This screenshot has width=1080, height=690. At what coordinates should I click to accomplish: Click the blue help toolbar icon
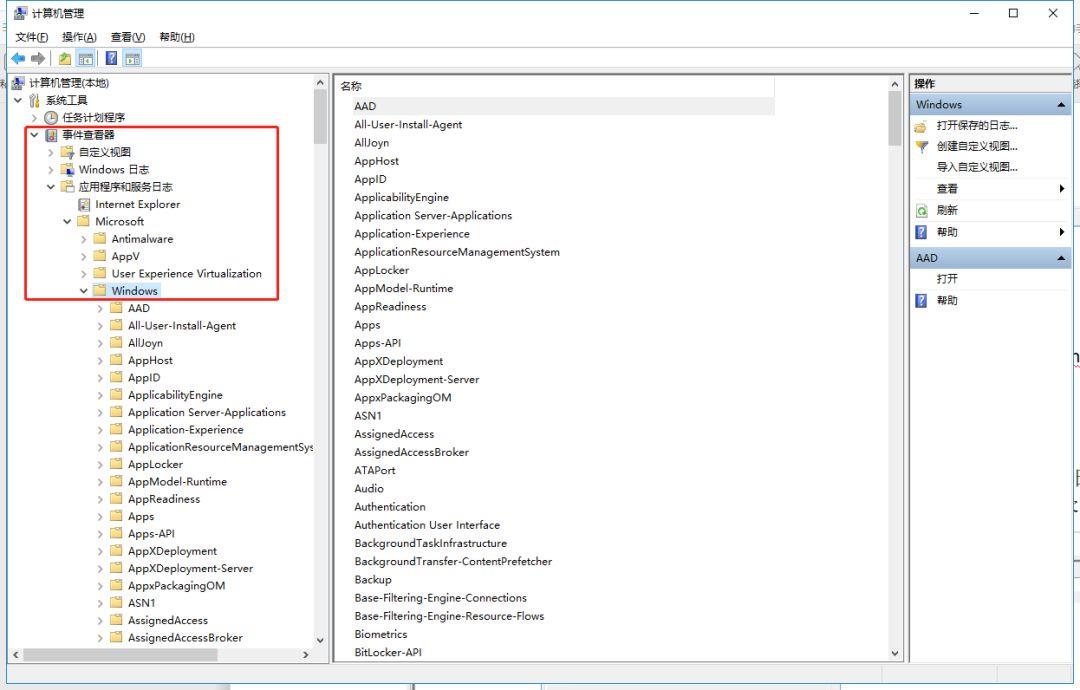coord(111,59)
